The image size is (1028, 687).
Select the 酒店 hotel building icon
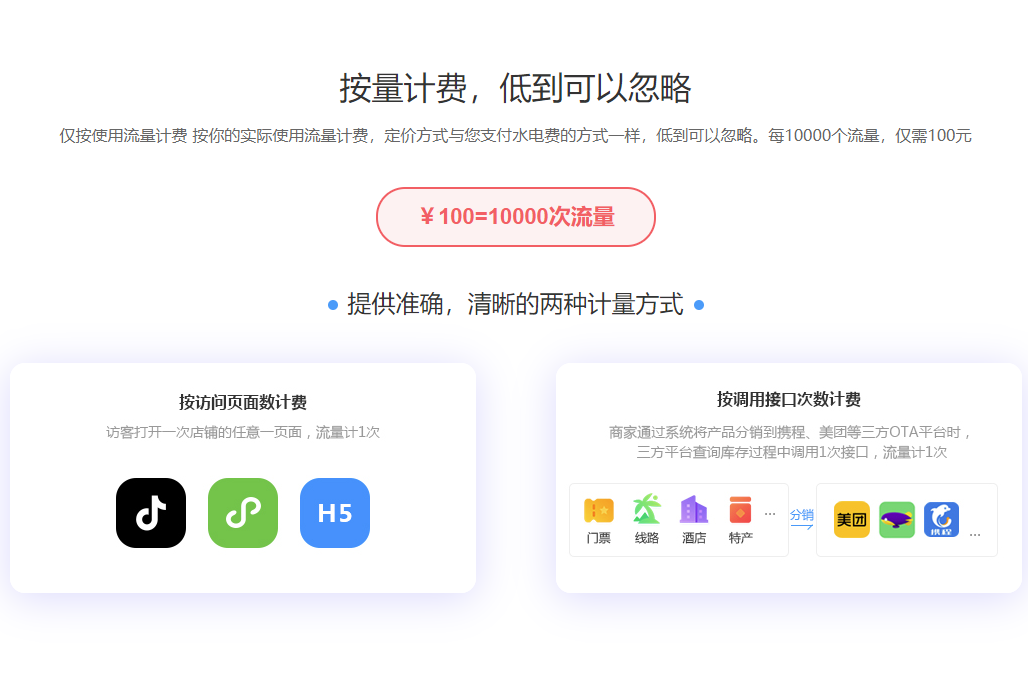pos(694,509)
